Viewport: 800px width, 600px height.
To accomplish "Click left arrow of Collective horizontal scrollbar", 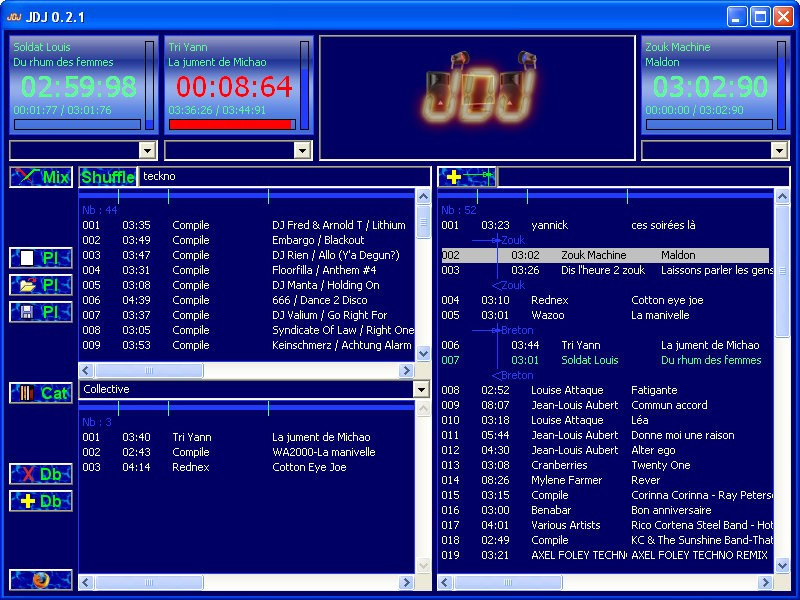I will pyautogui.click(x=86, y=582).
